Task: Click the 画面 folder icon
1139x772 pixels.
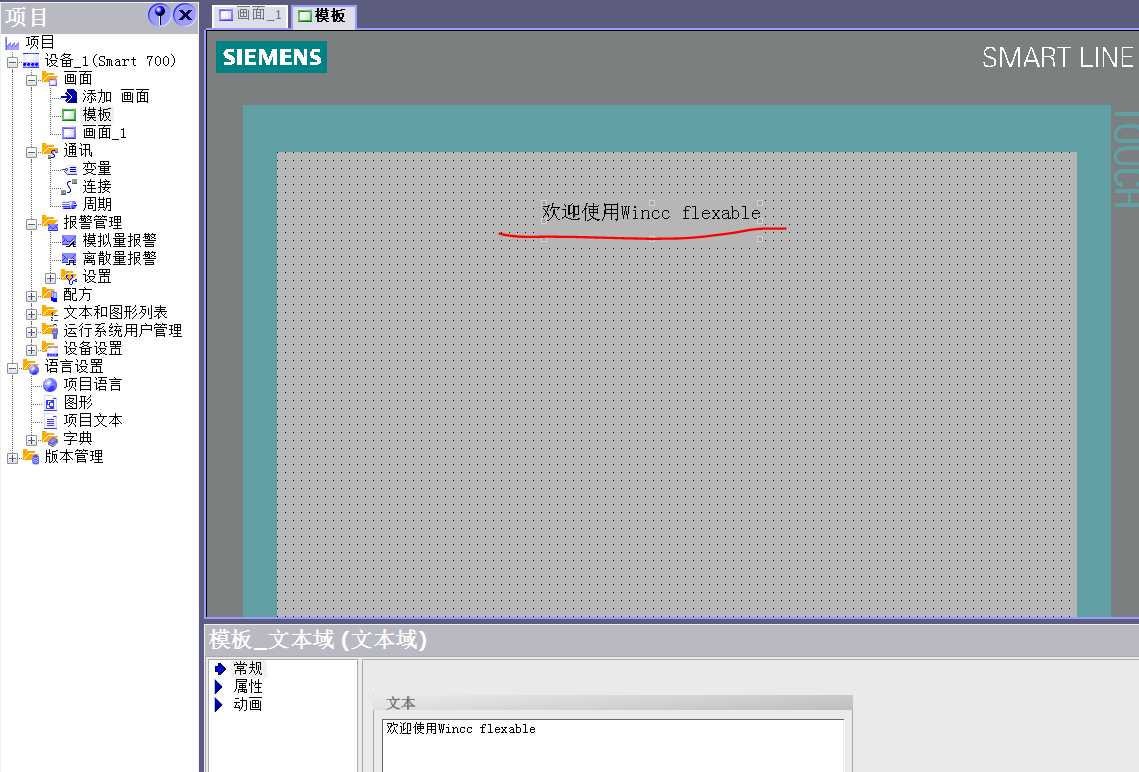Action: pos(50,78)
